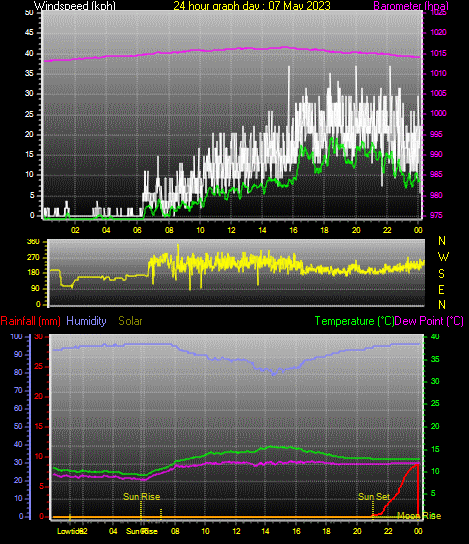Select the blue "Humidity" legend label

(86, 321)
